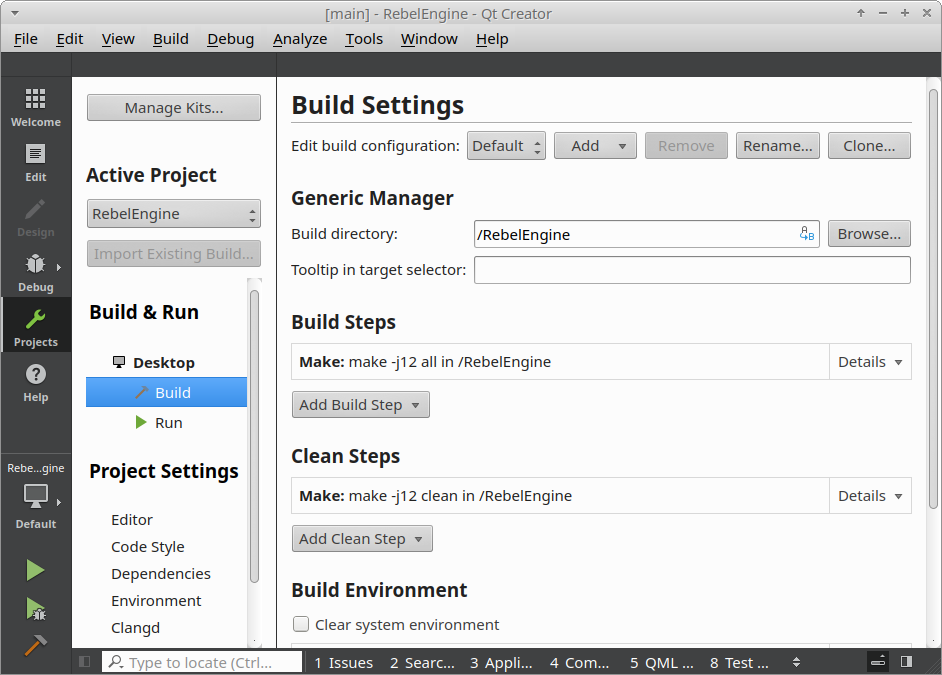The height and width of the screenshot is (675, 942).
Task: Open the File menu
Action: (x=25, y=39)
